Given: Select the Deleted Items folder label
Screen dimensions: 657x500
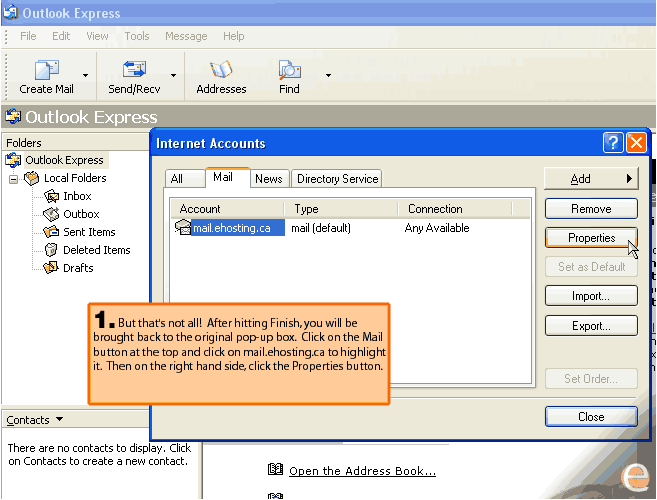Looking at the screenshot, I should 97,250.
